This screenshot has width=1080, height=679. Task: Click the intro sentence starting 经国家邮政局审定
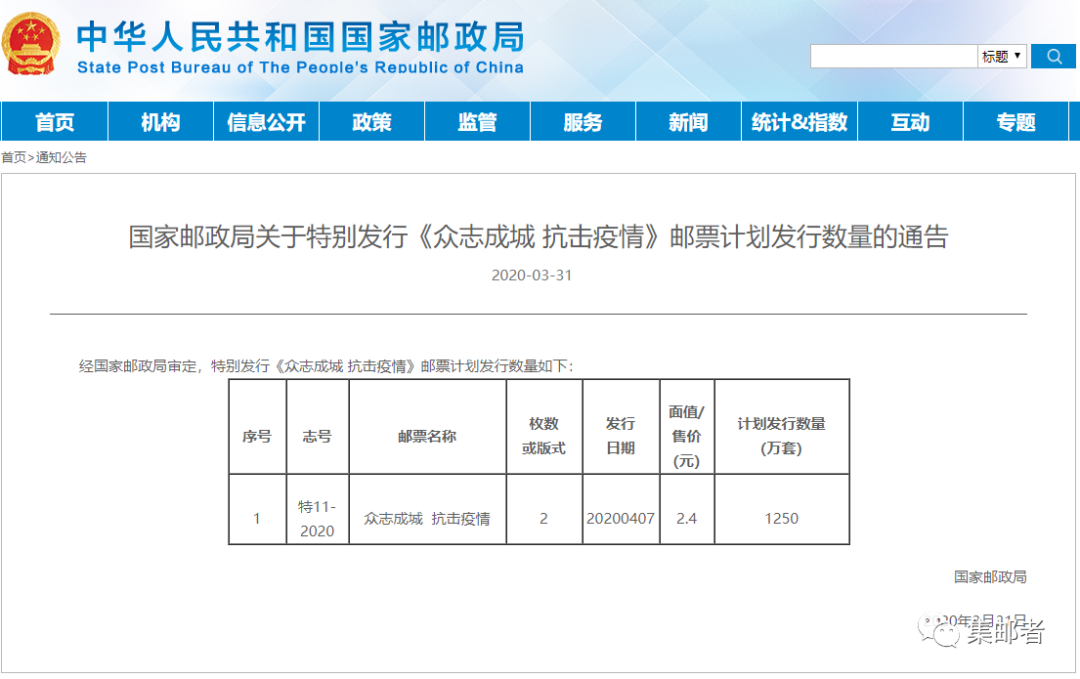click(x=326, y=366)
